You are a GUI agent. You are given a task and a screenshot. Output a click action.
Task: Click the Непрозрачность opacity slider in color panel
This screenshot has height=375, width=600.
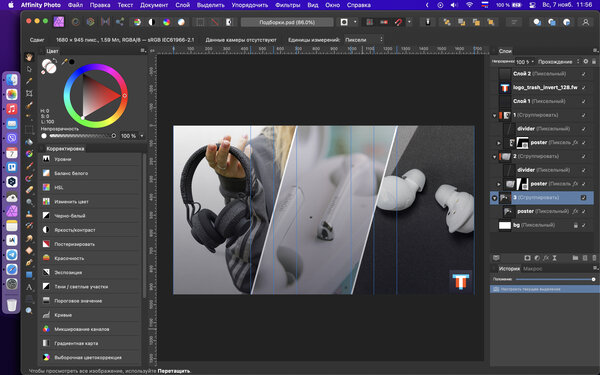coord(78,136)
